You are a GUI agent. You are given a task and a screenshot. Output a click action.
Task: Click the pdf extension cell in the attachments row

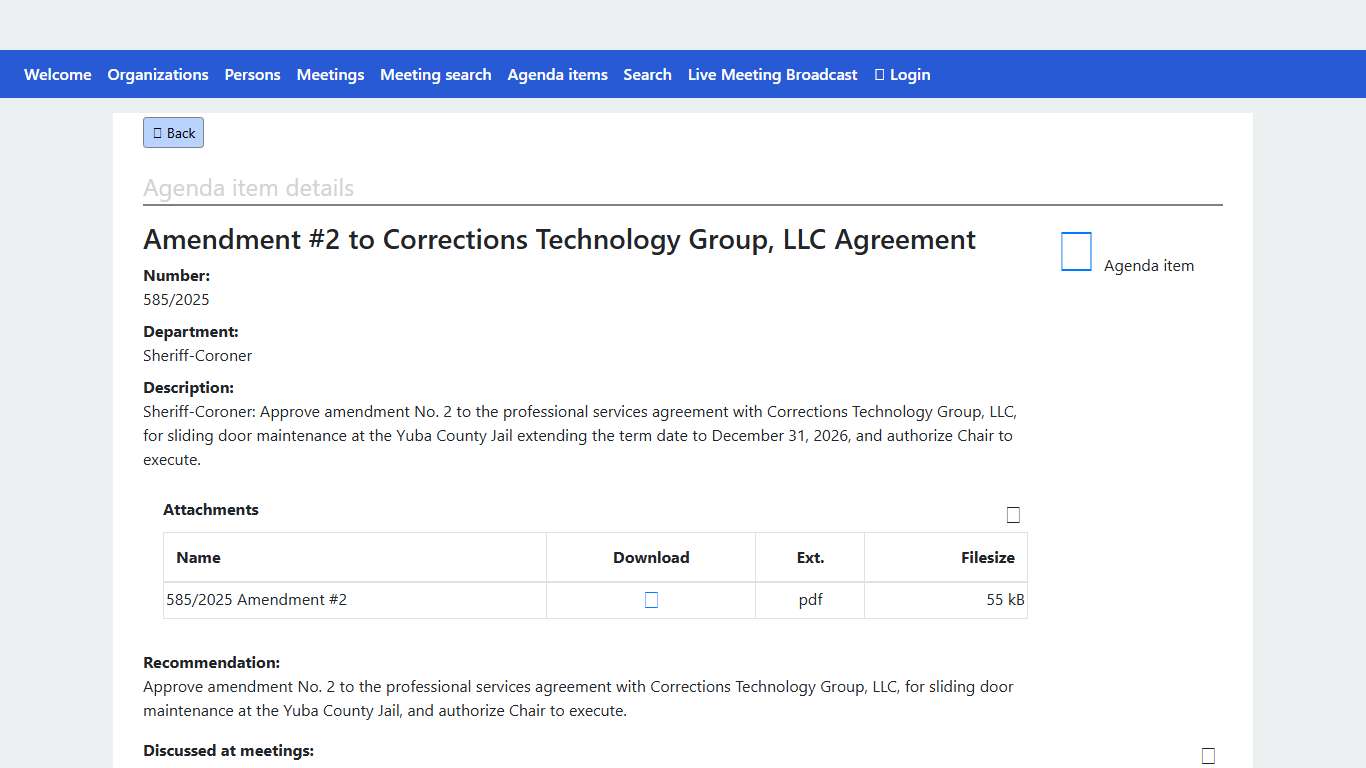click(x=810, y=600)
